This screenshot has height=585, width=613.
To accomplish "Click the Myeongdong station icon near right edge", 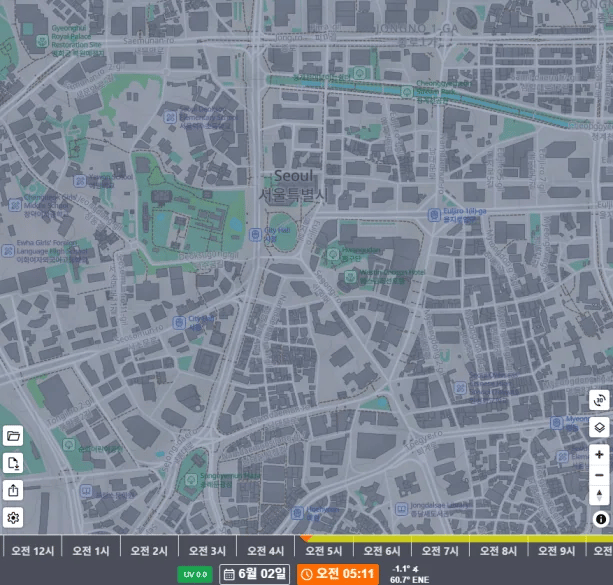I will [557, 423].
